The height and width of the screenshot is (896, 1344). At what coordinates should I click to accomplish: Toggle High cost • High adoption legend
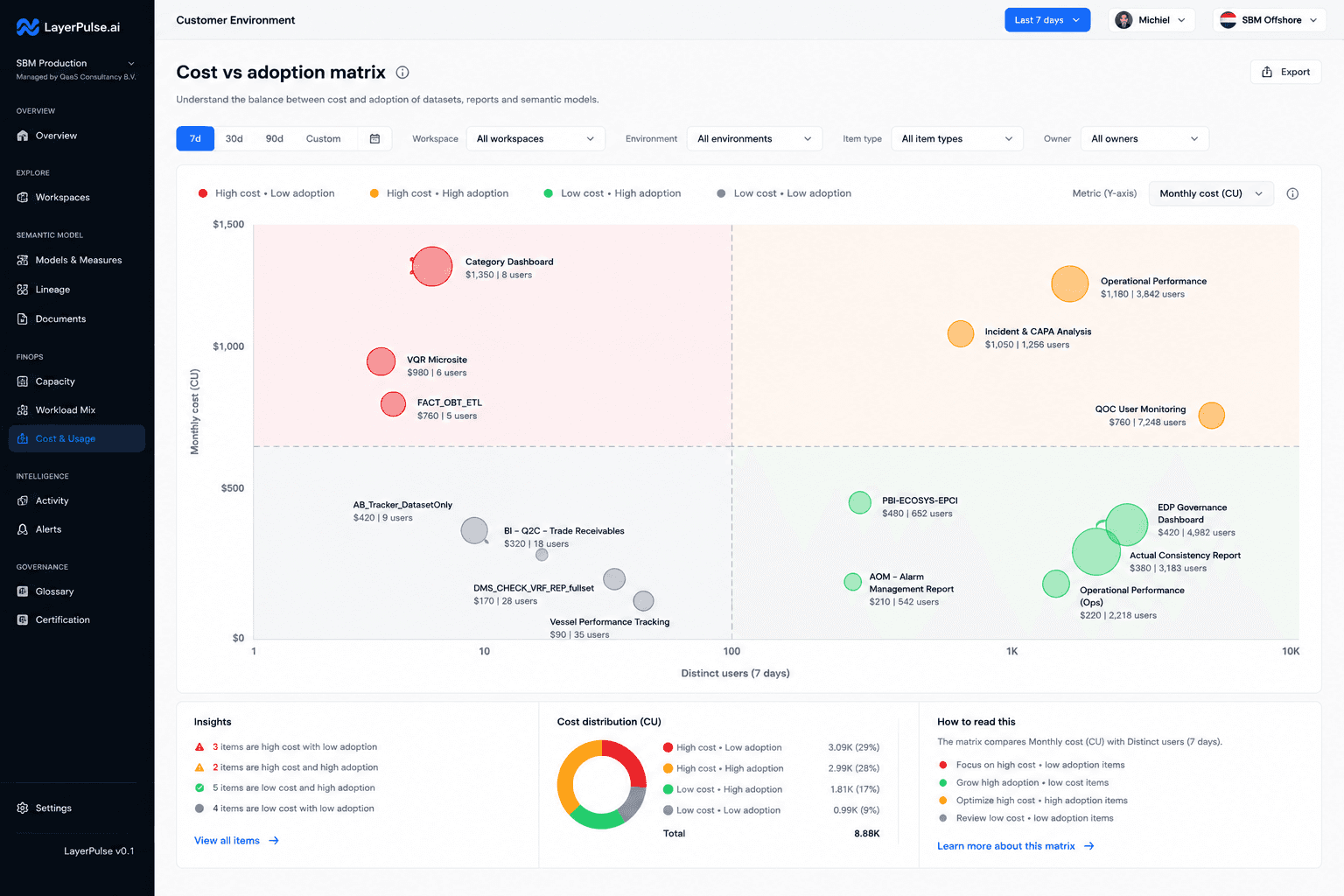click(x=439, y=193)
